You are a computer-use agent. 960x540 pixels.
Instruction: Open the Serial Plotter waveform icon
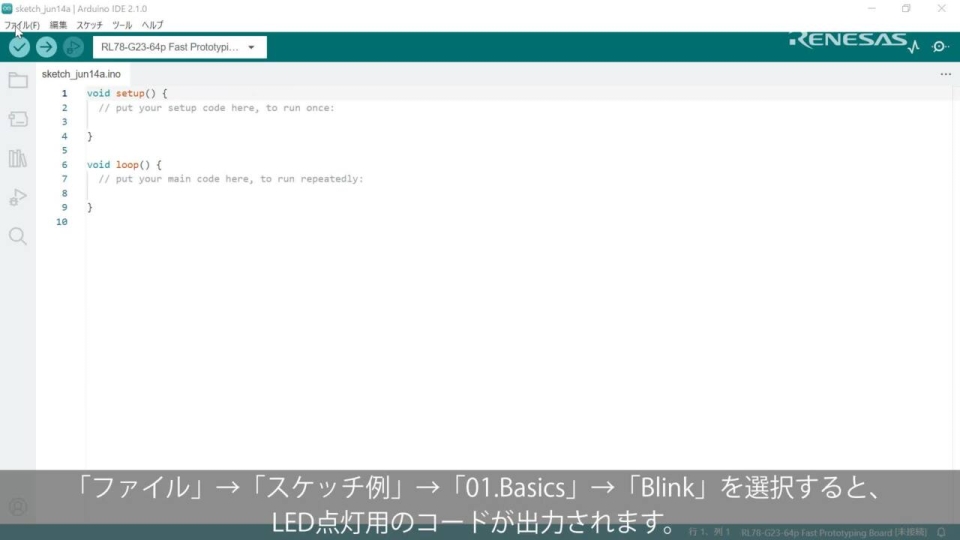coord(913,47)
